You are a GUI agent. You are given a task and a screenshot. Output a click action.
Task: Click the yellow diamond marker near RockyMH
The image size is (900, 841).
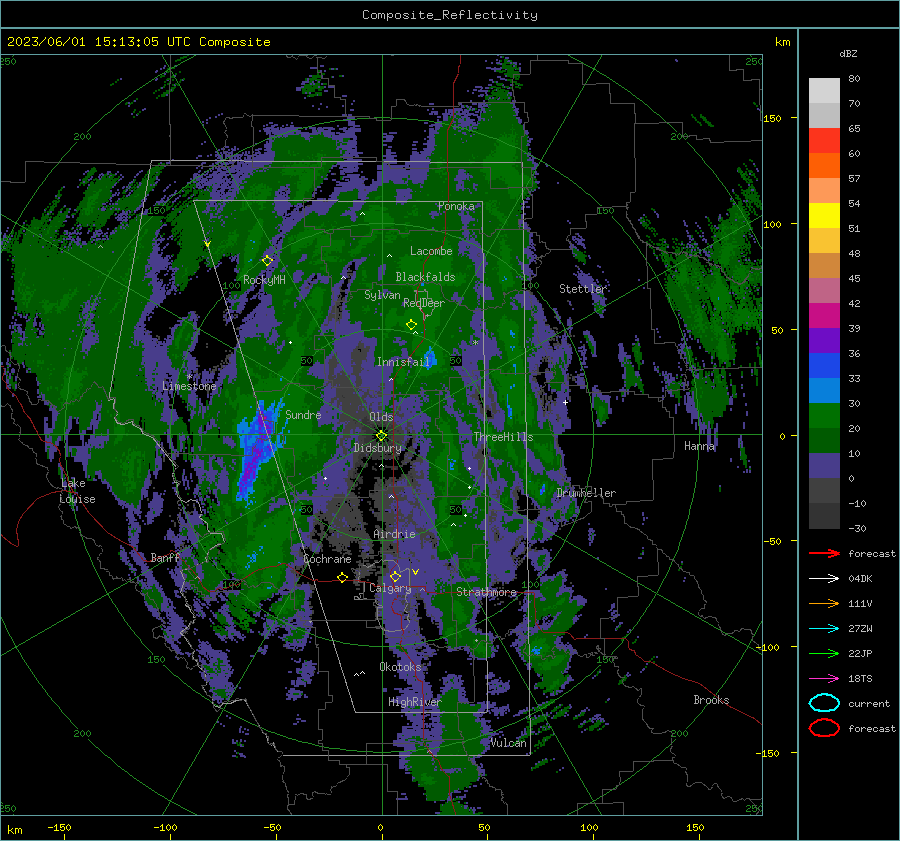(267, 261)
